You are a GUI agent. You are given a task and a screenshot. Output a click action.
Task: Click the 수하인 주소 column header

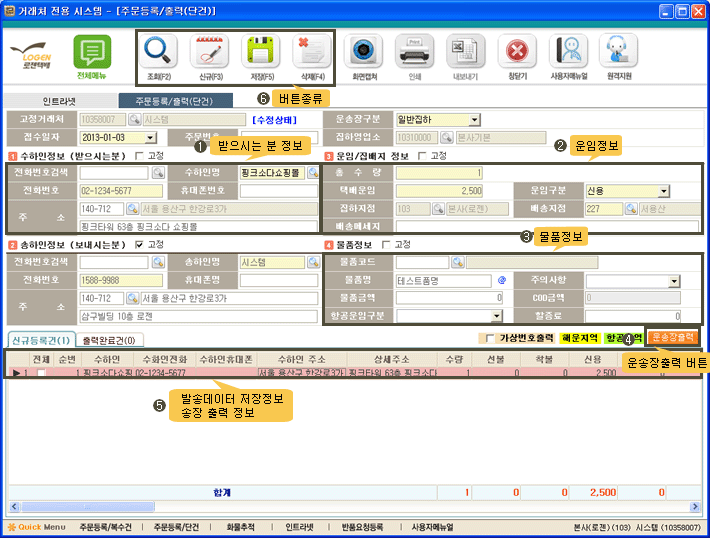(x=301, y=359)
